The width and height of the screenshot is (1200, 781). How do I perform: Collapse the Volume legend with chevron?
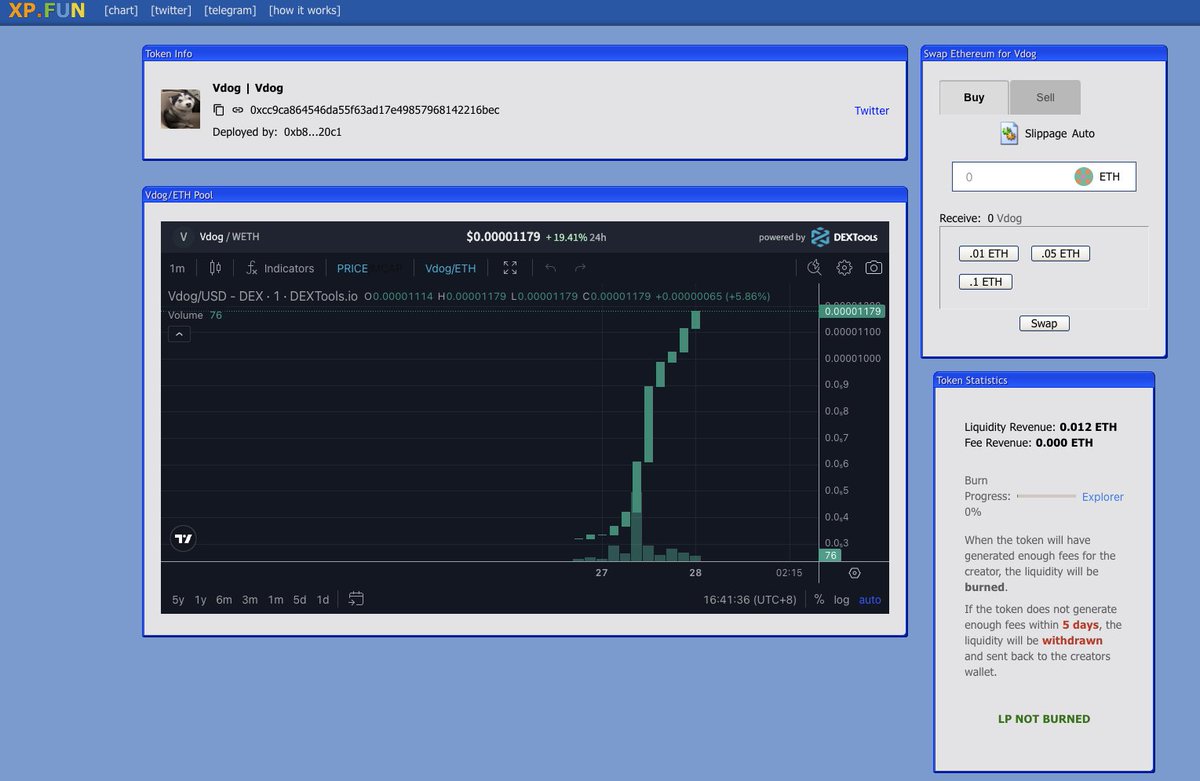179,334
